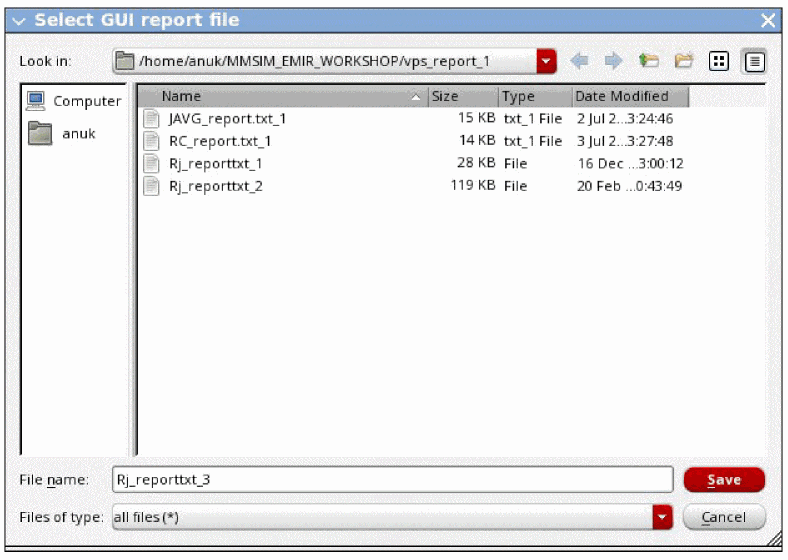Image resolution: width=788 pixels, height=560 pixels.
Task: Click the File name input field
Action: pyautogui.click(x=392, y=480)
